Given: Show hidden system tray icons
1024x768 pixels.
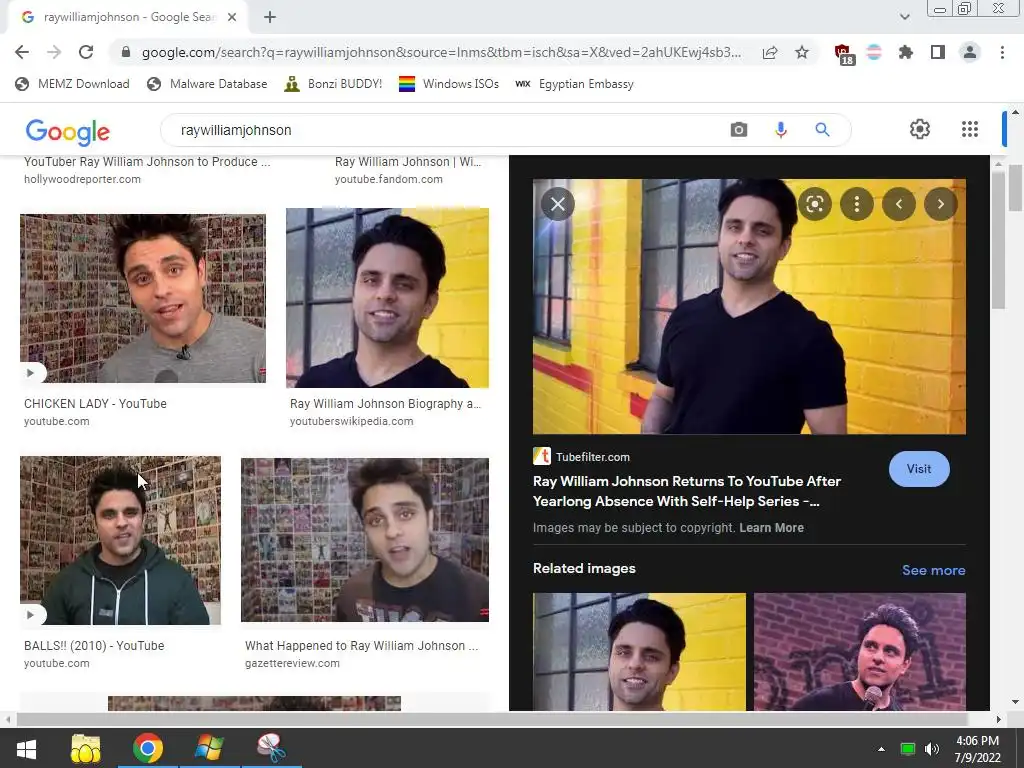Looking at the screenshot, I should pos(881,749).
